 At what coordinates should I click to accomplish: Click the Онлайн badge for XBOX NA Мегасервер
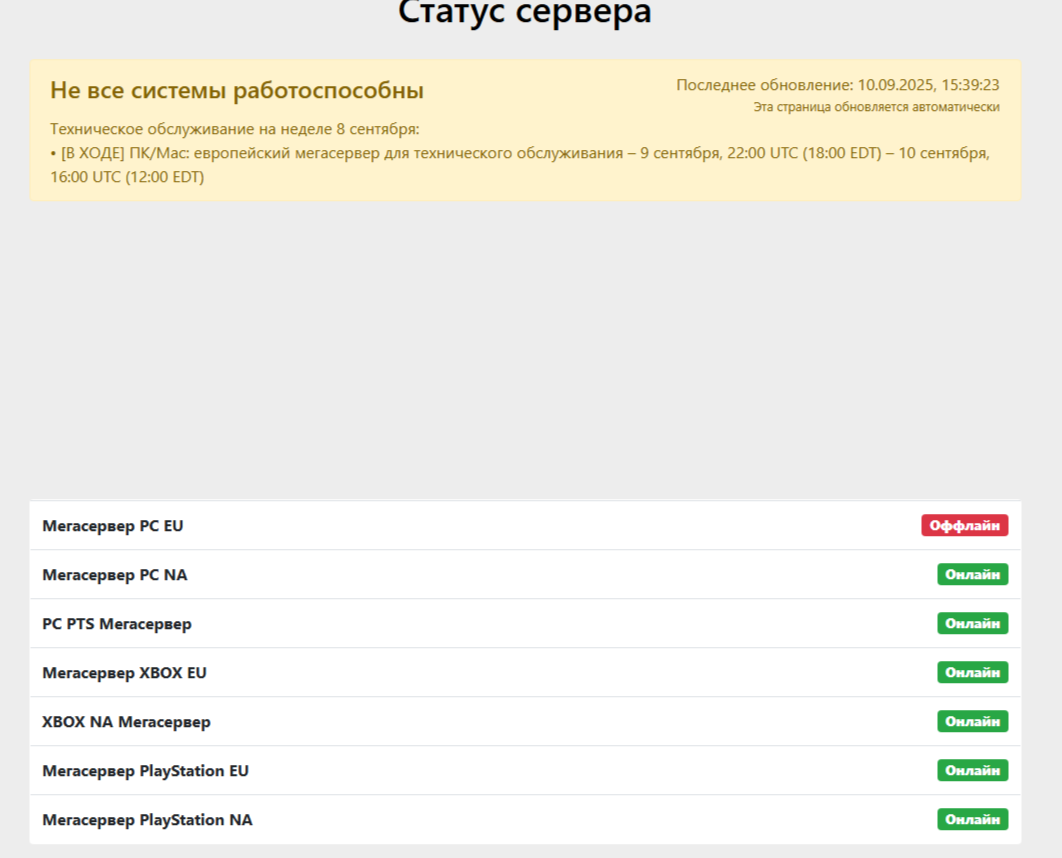click(972, 721)
